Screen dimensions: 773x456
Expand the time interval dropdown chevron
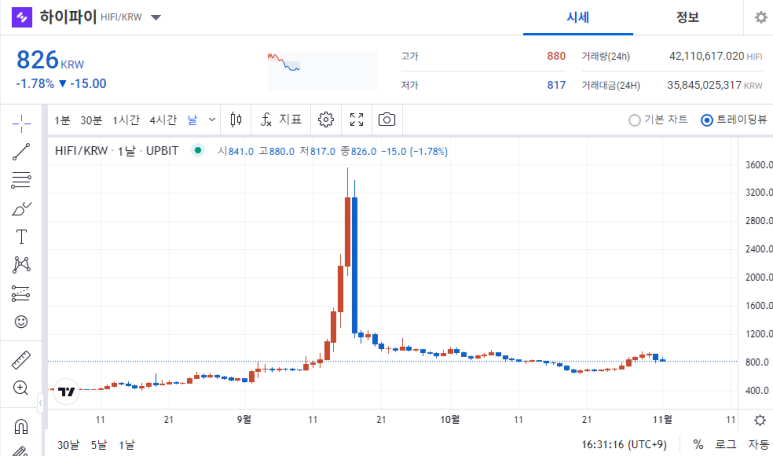tap(212, 120)
